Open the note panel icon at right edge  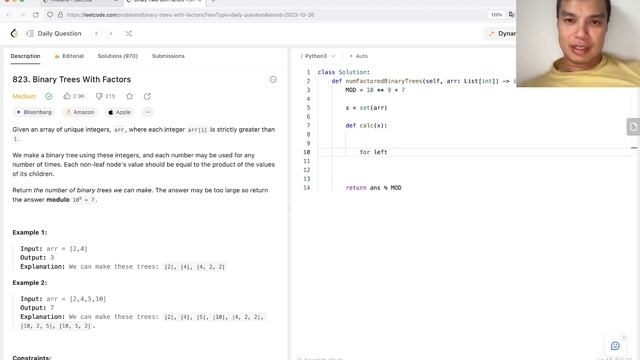(633, 127)
